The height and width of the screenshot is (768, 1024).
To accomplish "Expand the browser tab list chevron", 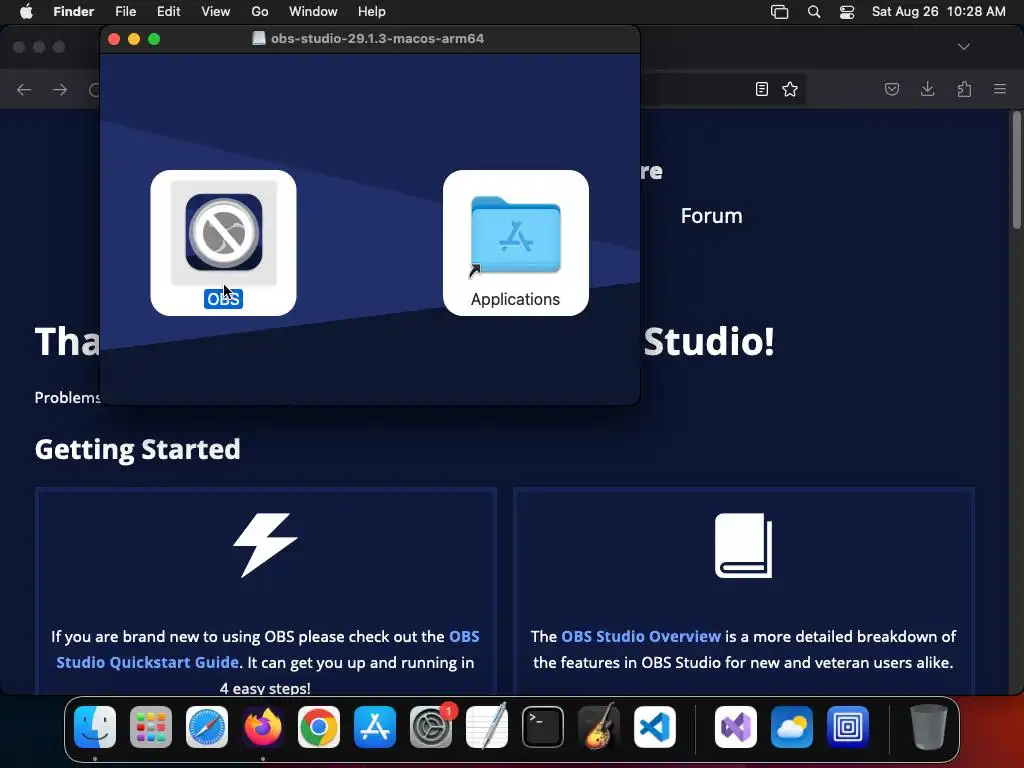I will [964, 46].
